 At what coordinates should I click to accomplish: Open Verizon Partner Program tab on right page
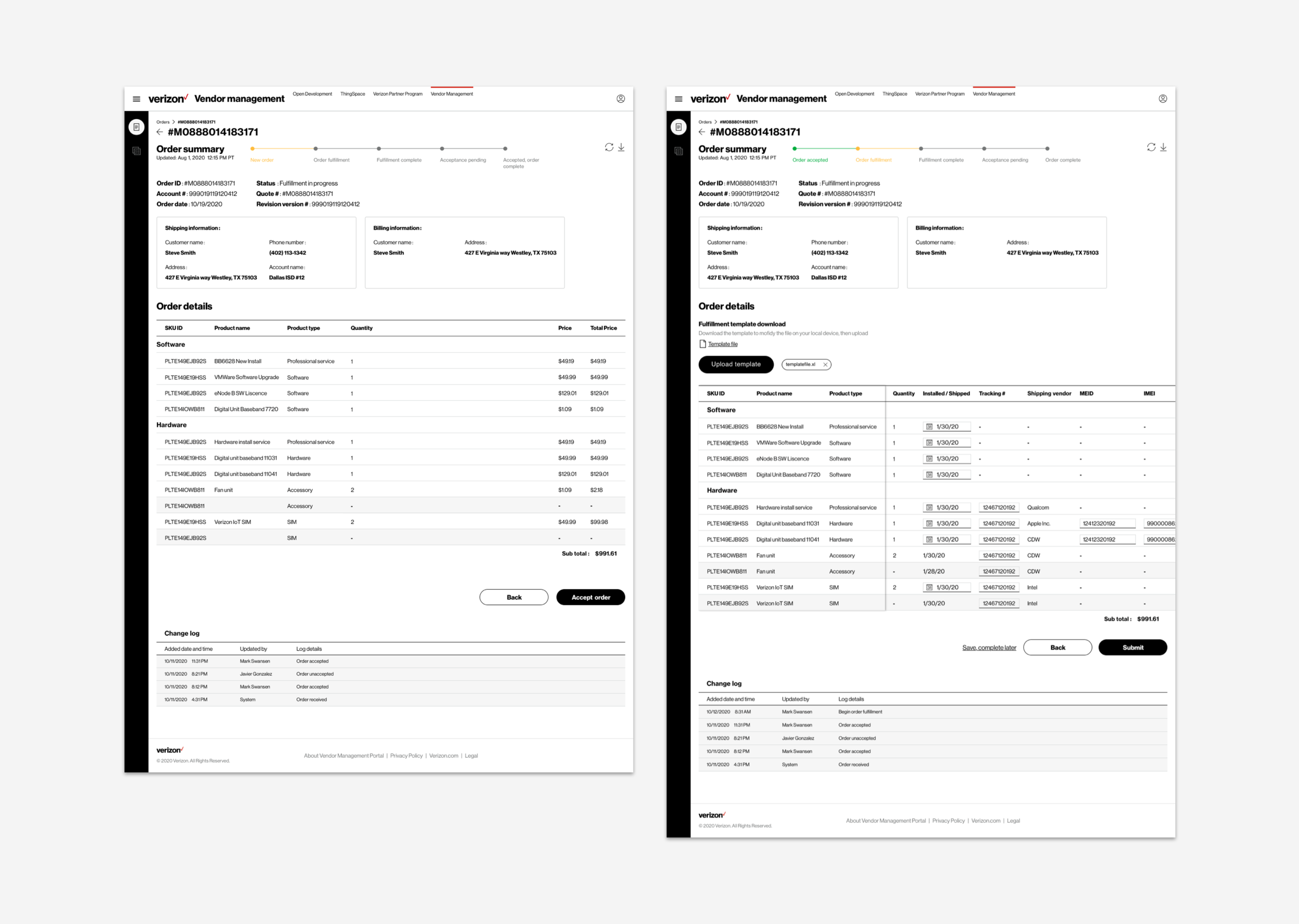pos(939,94)
